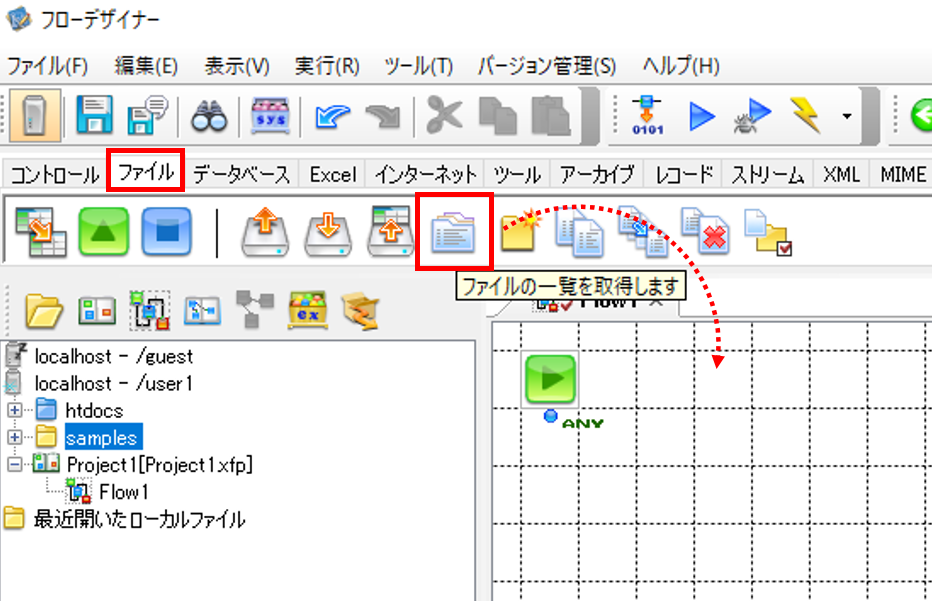Switch to the データベース component tab

coord(242,175)
